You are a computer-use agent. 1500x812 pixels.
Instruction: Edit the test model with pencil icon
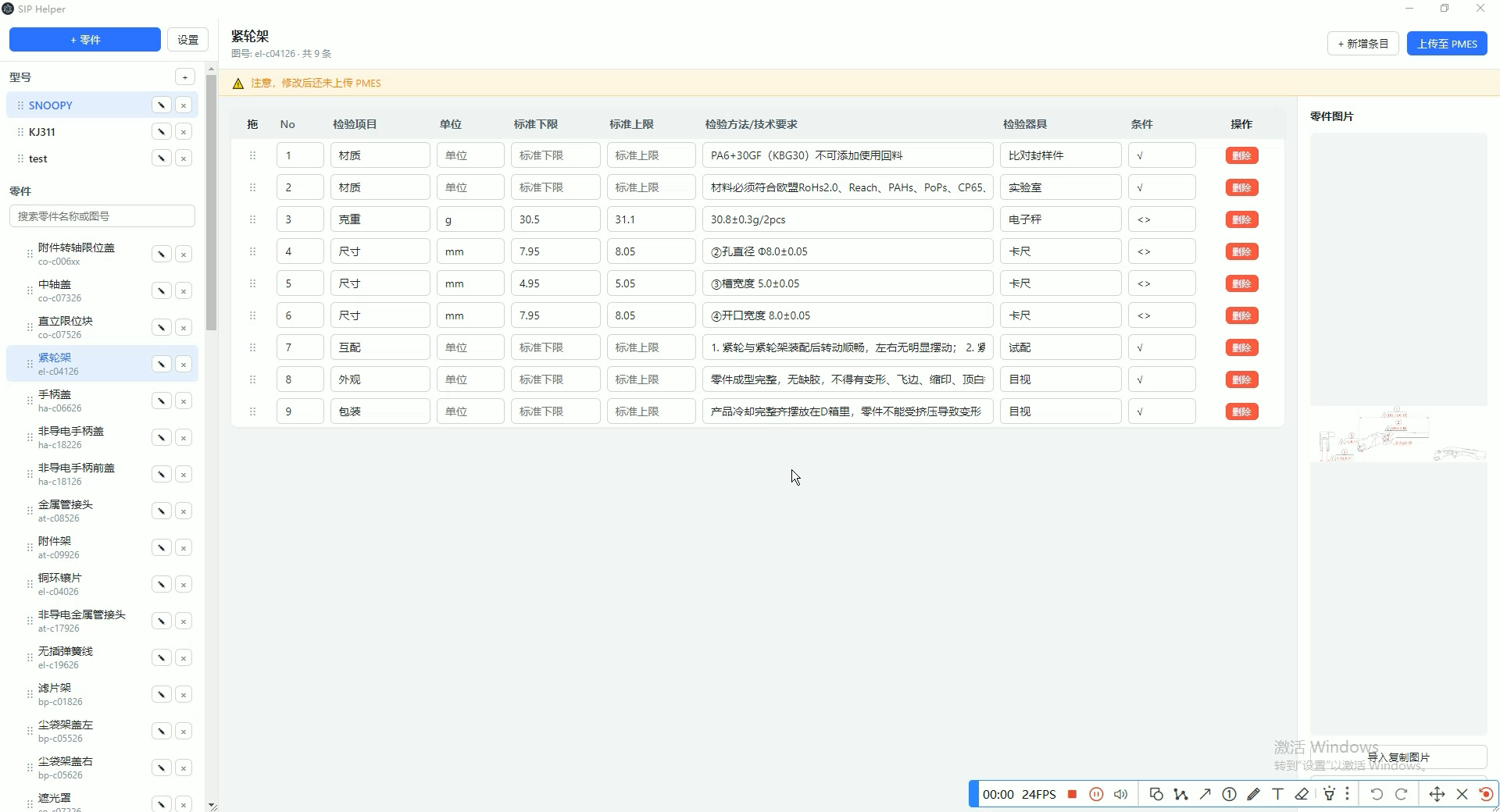[162, 158]
